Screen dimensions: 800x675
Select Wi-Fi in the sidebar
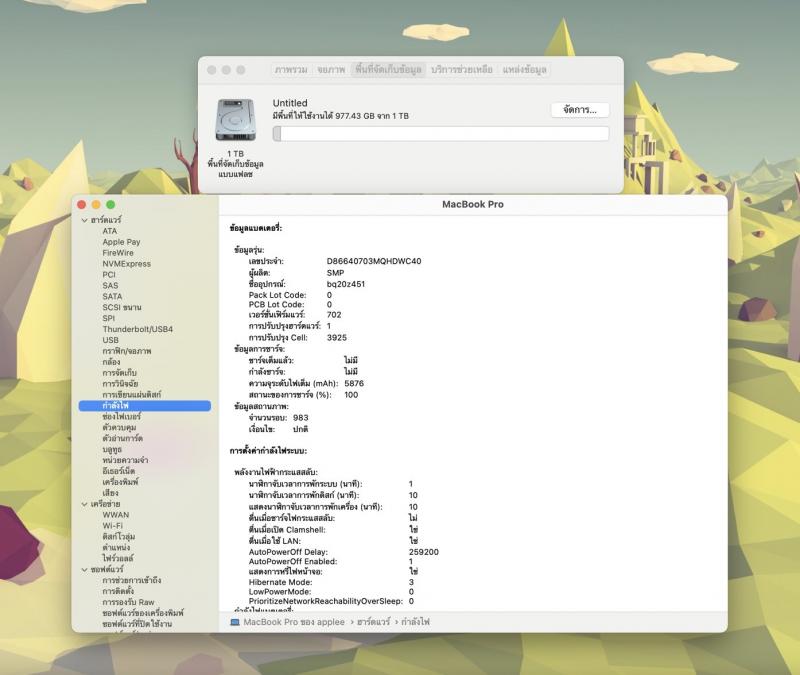tap(113, 526)
